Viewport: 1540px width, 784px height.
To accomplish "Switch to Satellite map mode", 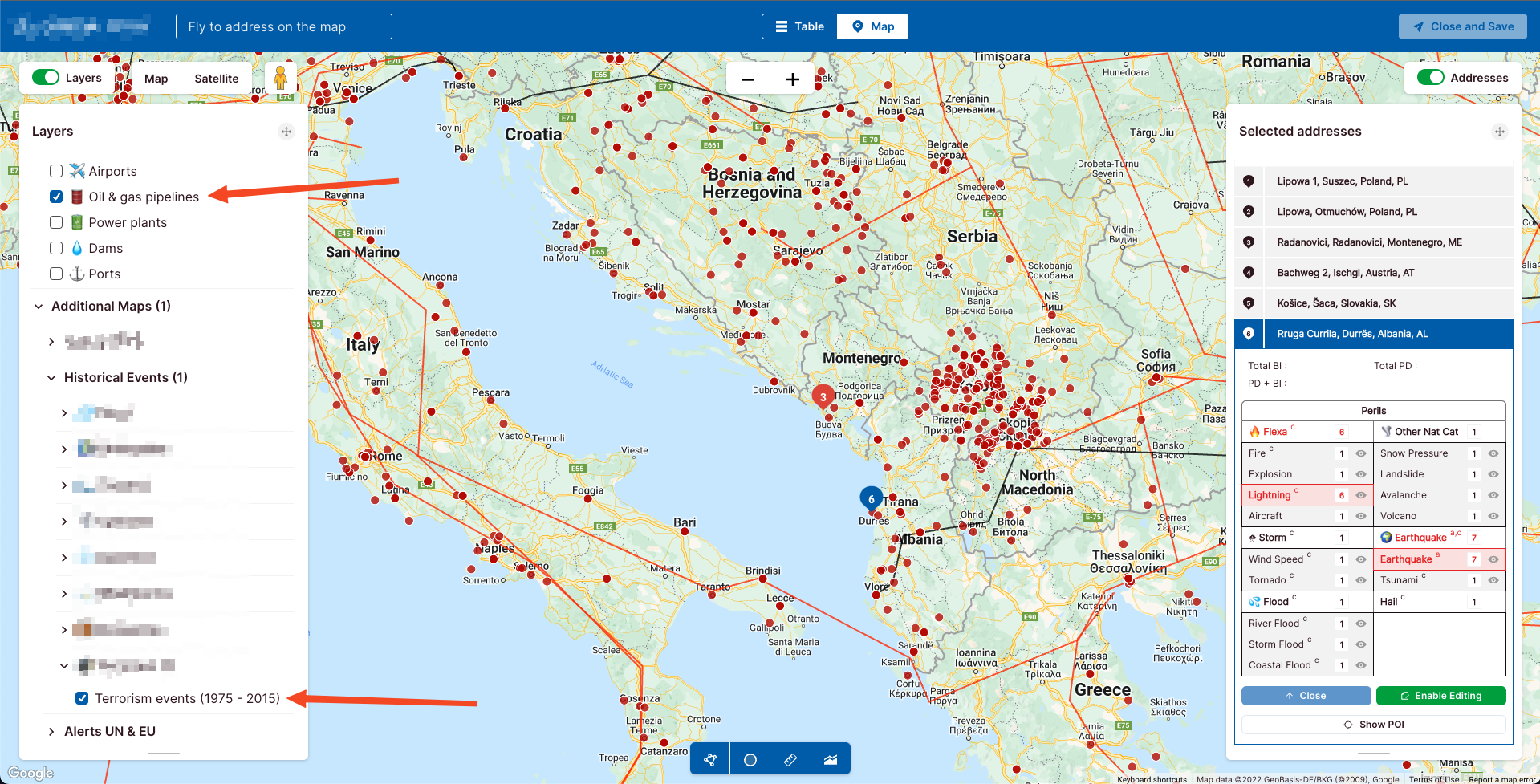I will [x=216, y=78].
